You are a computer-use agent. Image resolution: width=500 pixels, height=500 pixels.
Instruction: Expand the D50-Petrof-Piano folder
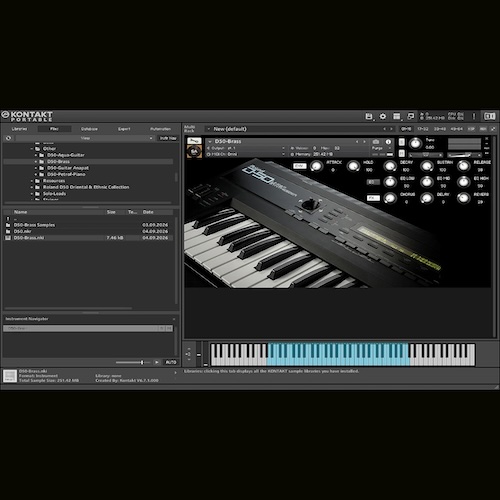[x=36, y=175]
